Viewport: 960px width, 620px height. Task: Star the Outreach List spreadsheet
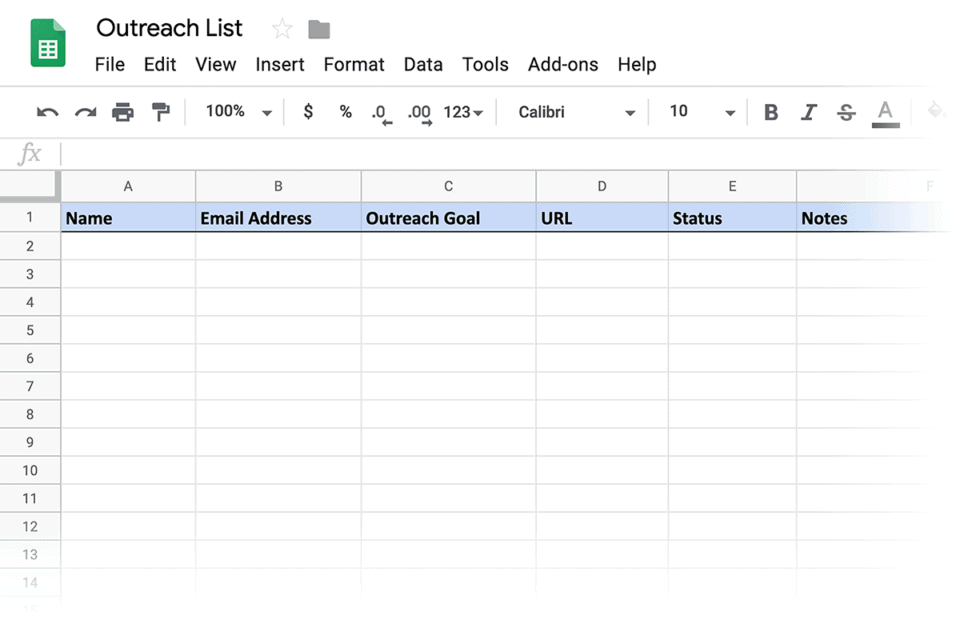click(x=281, y=28)
